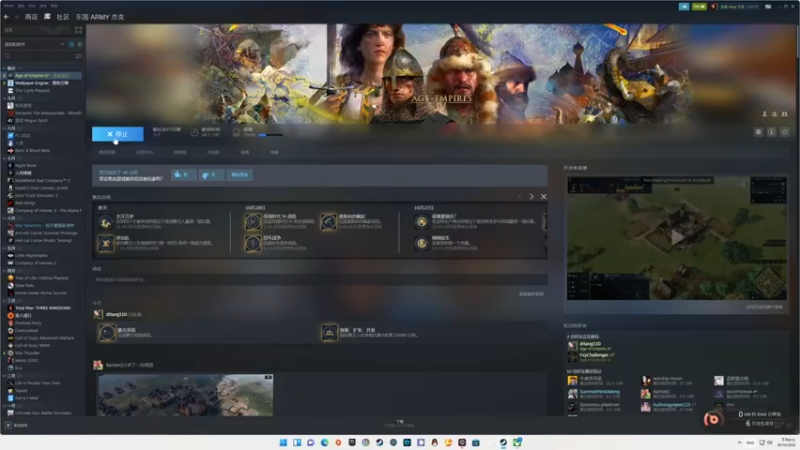Show previous achievements with left chevron

[x=520, y=196]
